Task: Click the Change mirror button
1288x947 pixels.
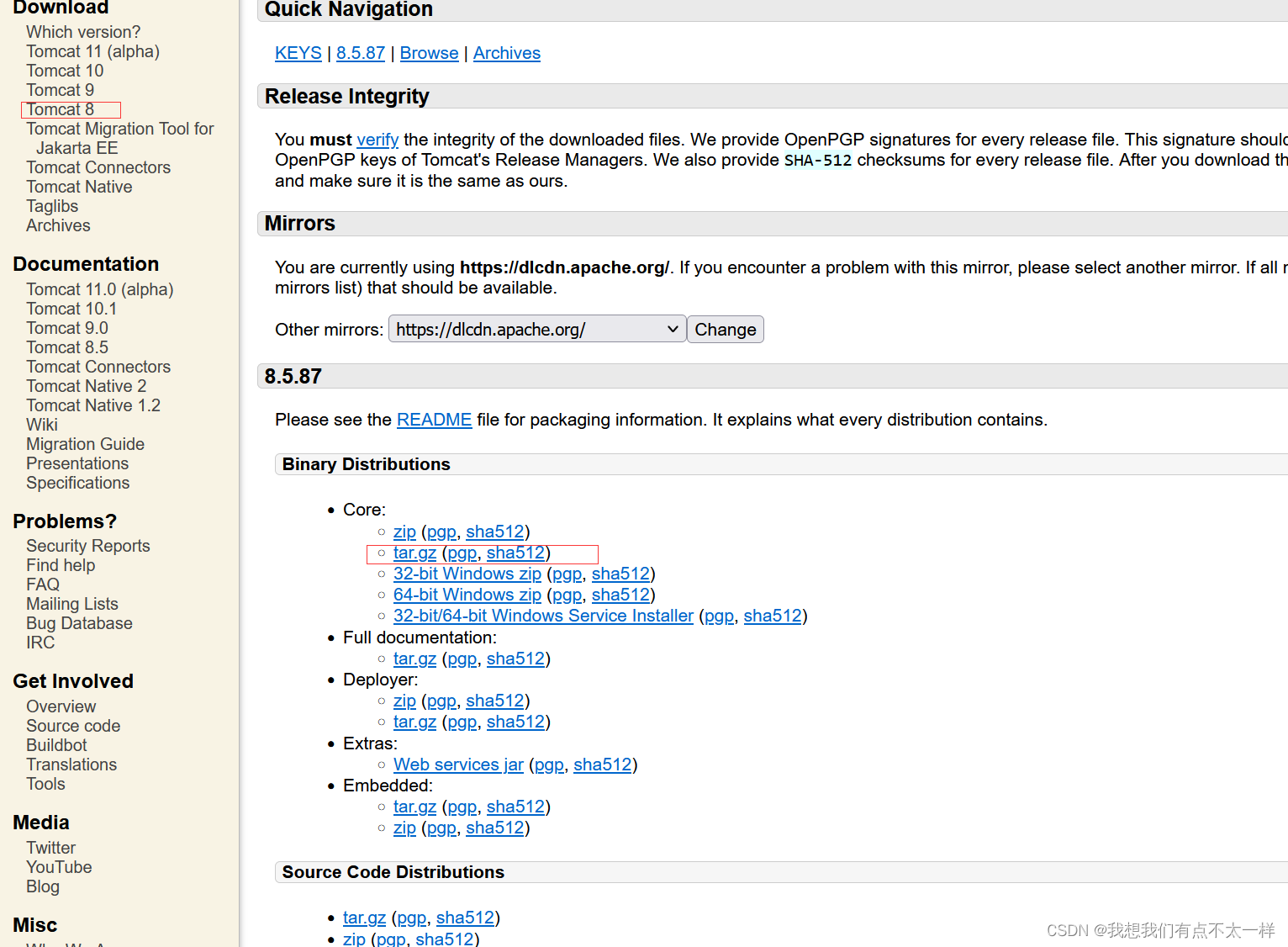Action: [725, 329]
